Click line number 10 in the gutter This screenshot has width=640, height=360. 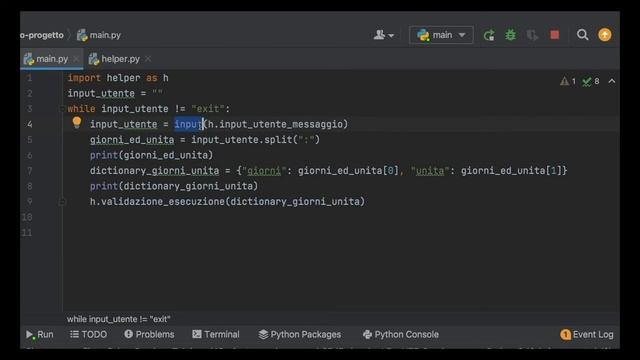27,217
